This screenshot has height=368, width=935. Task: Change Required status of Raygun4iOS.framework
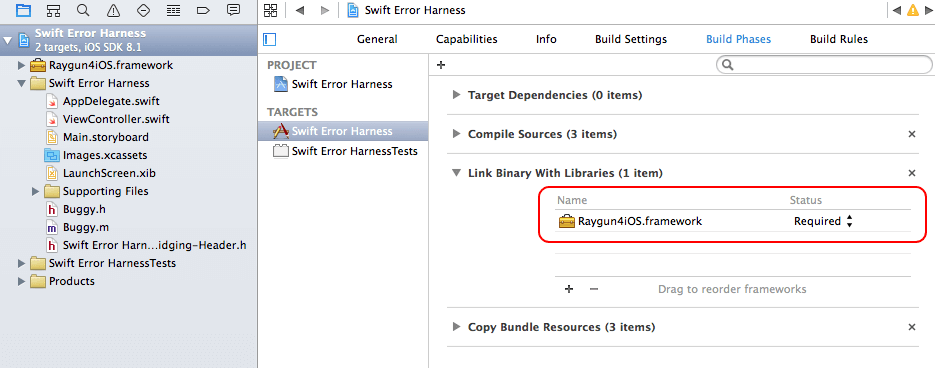tap(823, 221)
